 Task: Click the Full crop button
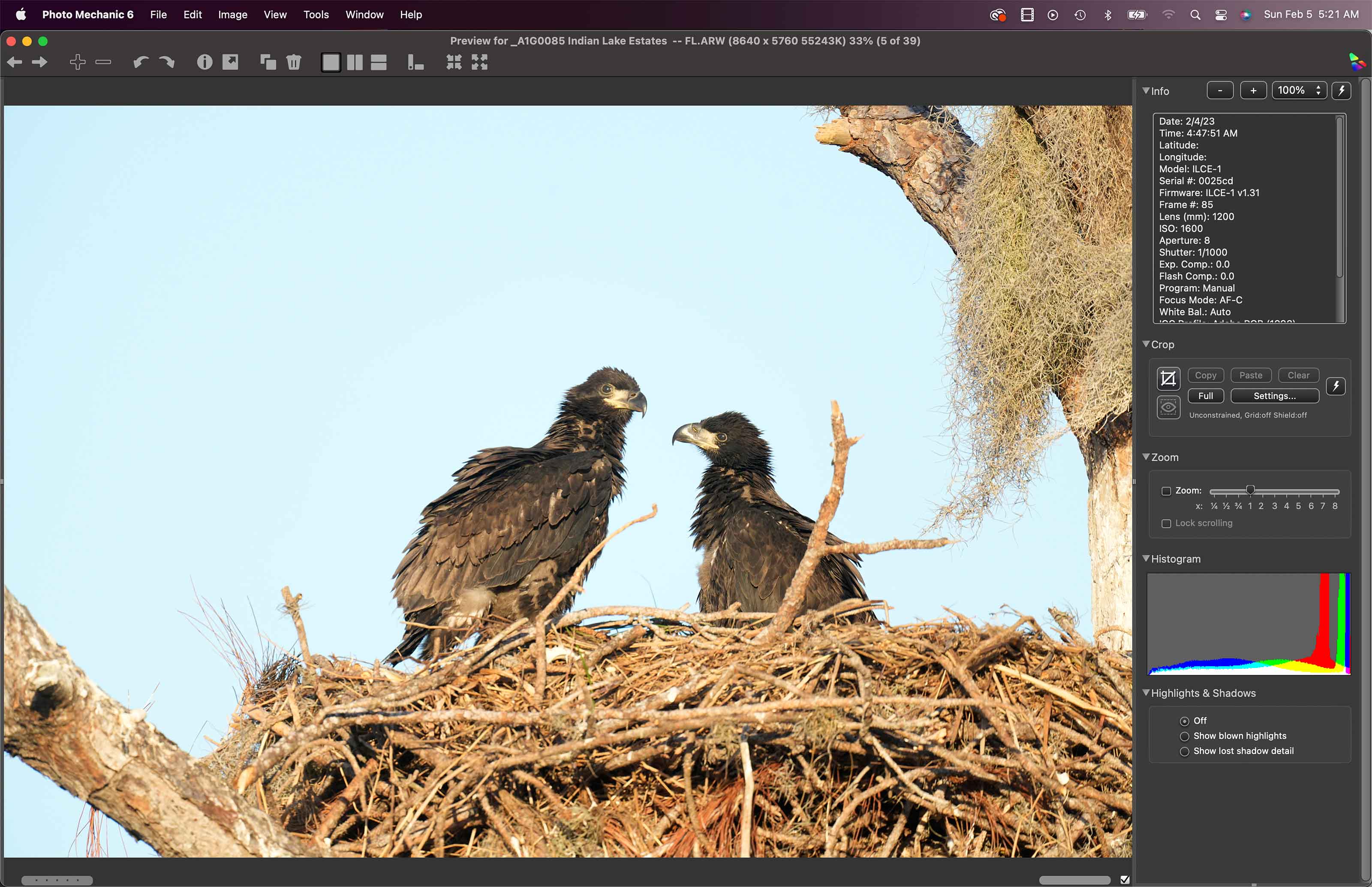pos(1206,396)
